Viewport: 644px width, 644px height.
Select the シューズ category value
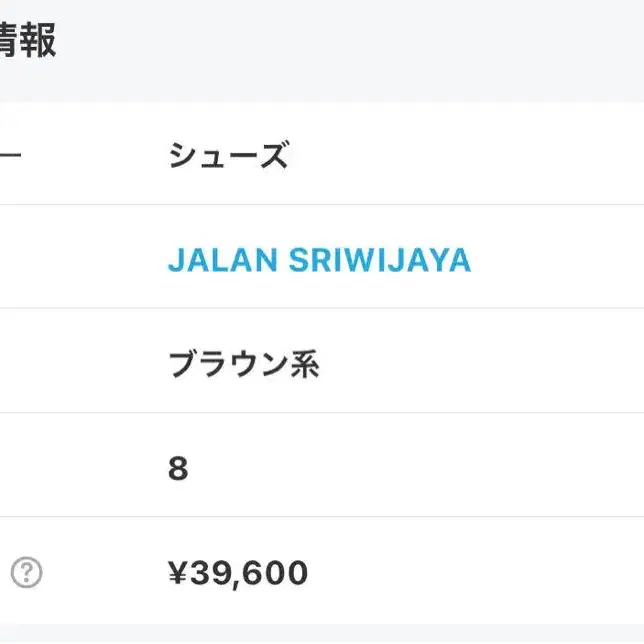[x=229, y=155]
